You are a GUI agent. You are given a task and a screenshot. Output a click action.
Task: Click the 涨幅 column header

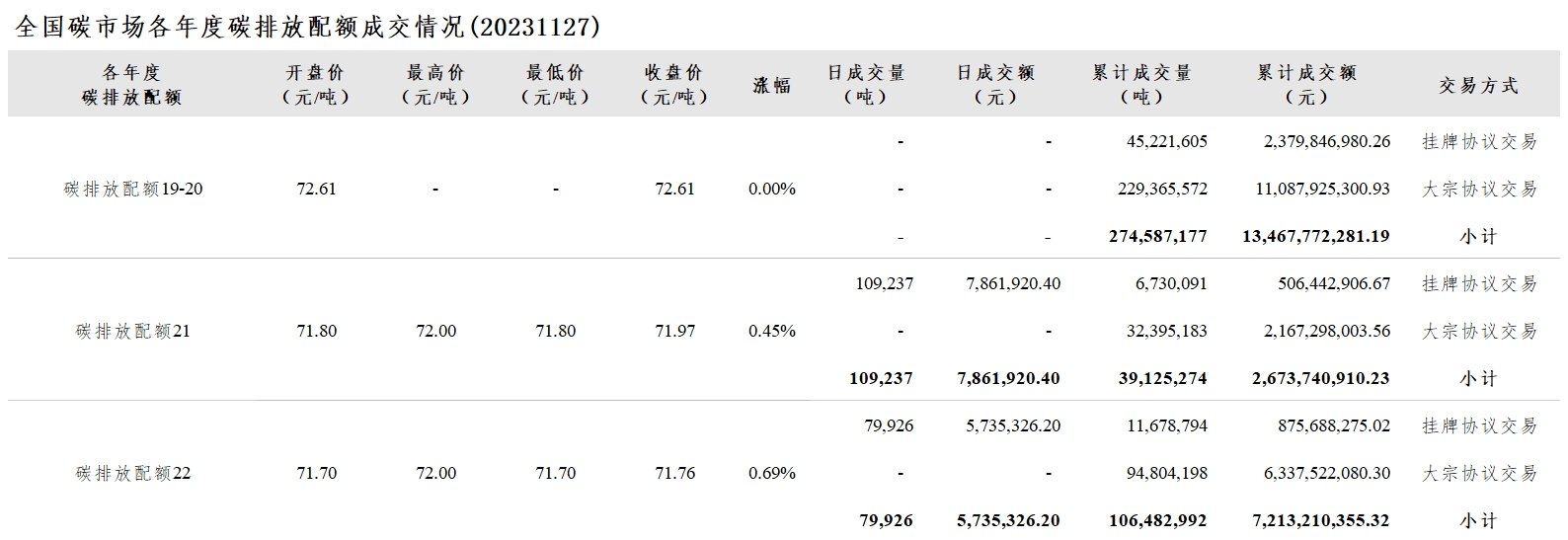[x=772, y=85]
